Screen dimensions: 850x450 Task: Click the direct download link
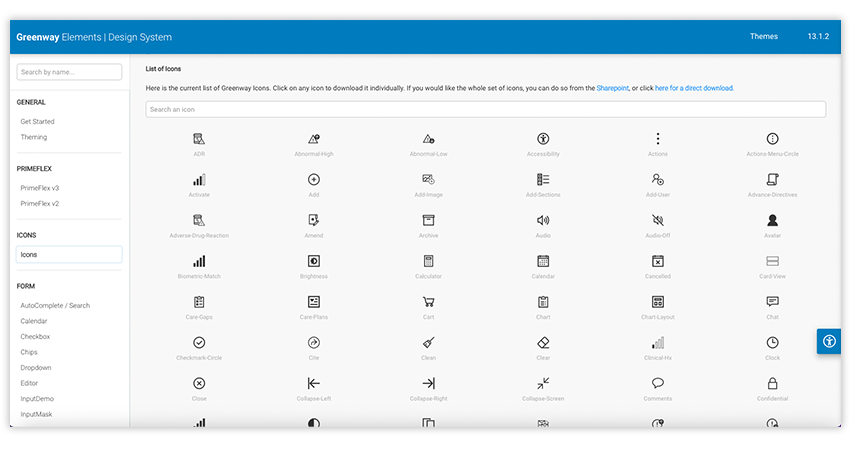point(694,88)
